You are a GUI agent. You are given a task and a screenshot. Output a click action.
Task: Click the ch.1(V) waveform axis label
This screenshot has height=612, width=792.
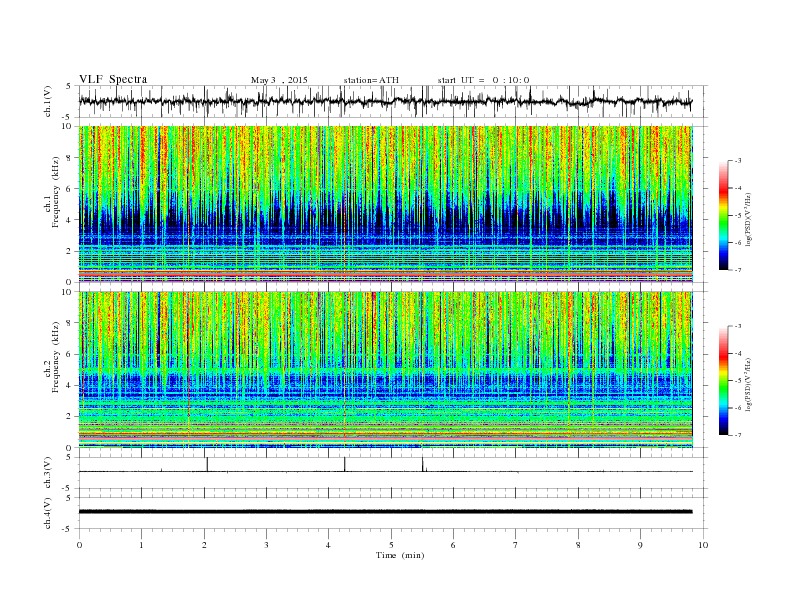coord(48,103)
